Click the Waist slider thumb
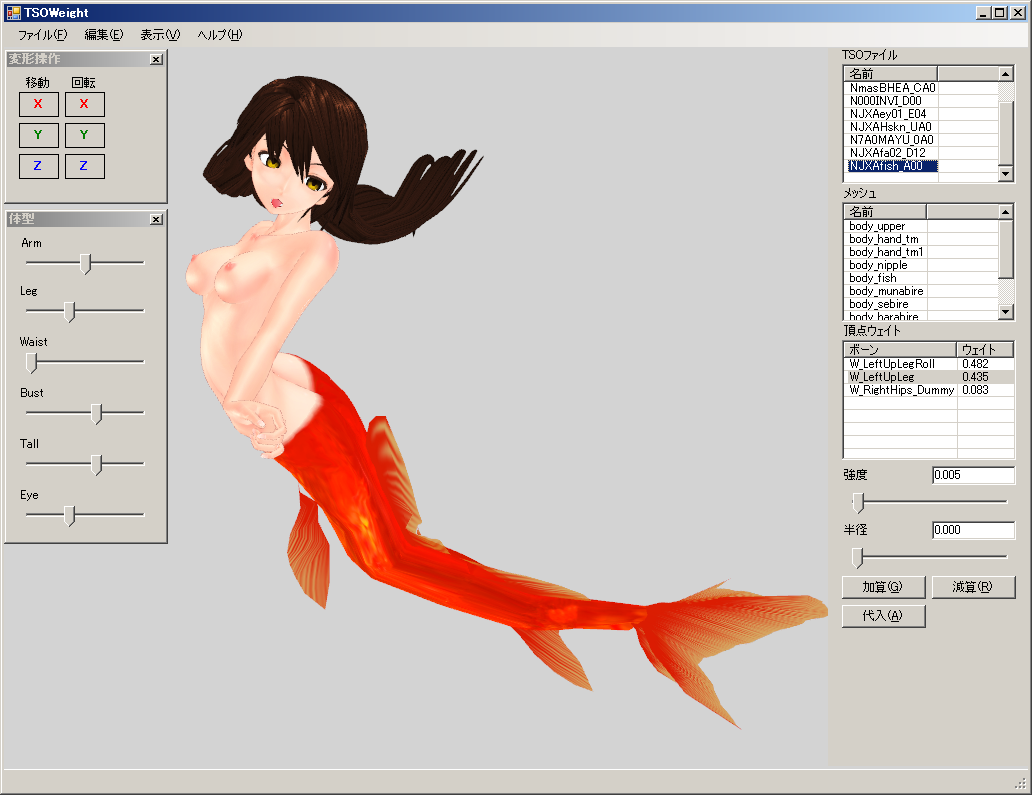Image resolution: width=1032 pixels, height=795 pixels. (31, 362)
